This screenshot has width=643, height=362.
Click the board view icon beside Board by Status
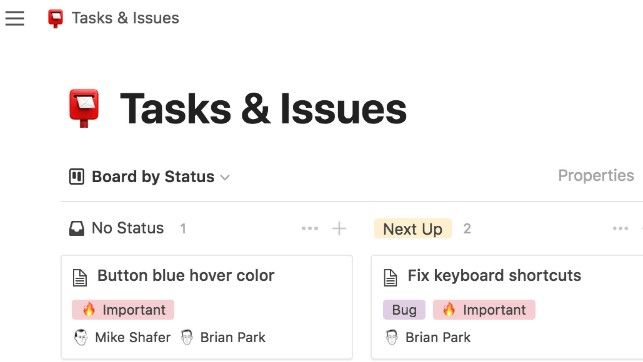(x=76, y=177)
